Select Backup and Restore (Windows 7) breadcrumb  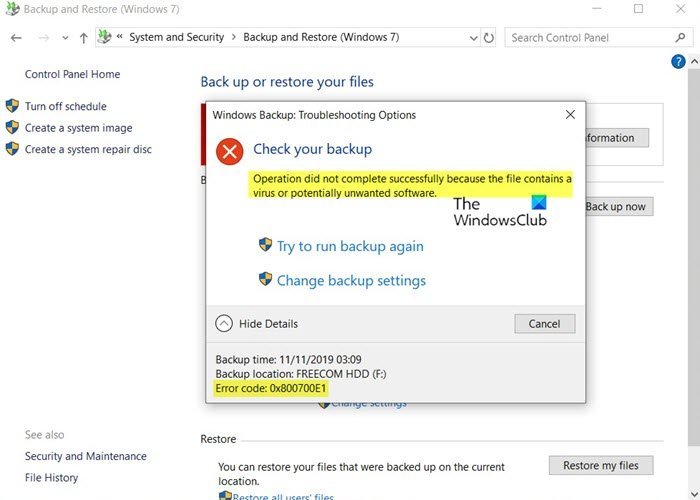(322, 38)
